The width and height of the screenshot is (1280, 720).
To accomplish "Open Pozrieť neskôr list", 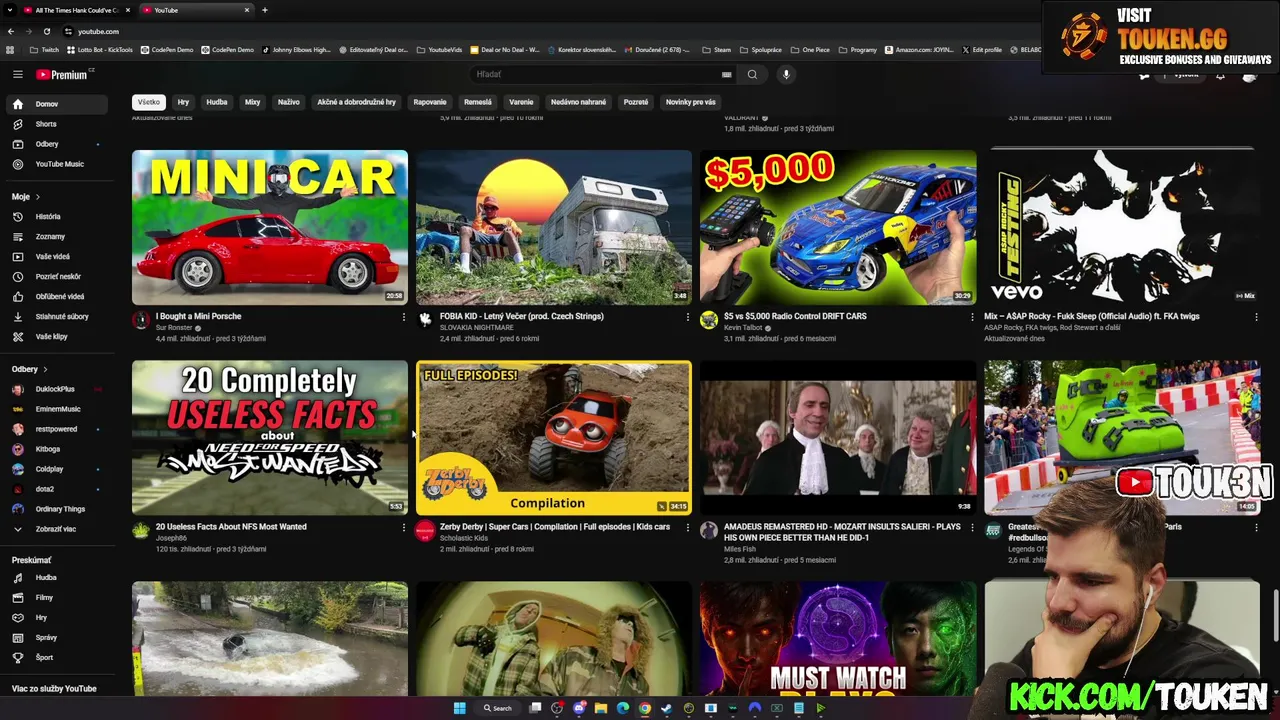I will 58,277.
